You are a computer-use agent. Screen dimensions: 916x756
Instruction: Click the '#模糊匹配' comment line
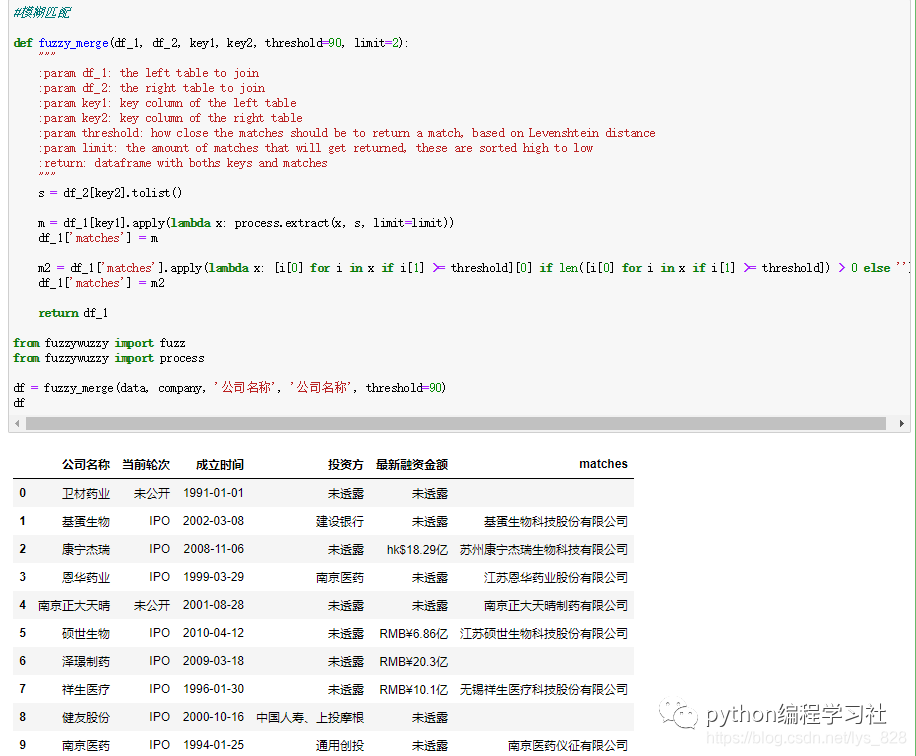pyautogui.click(x=42, y=12)
